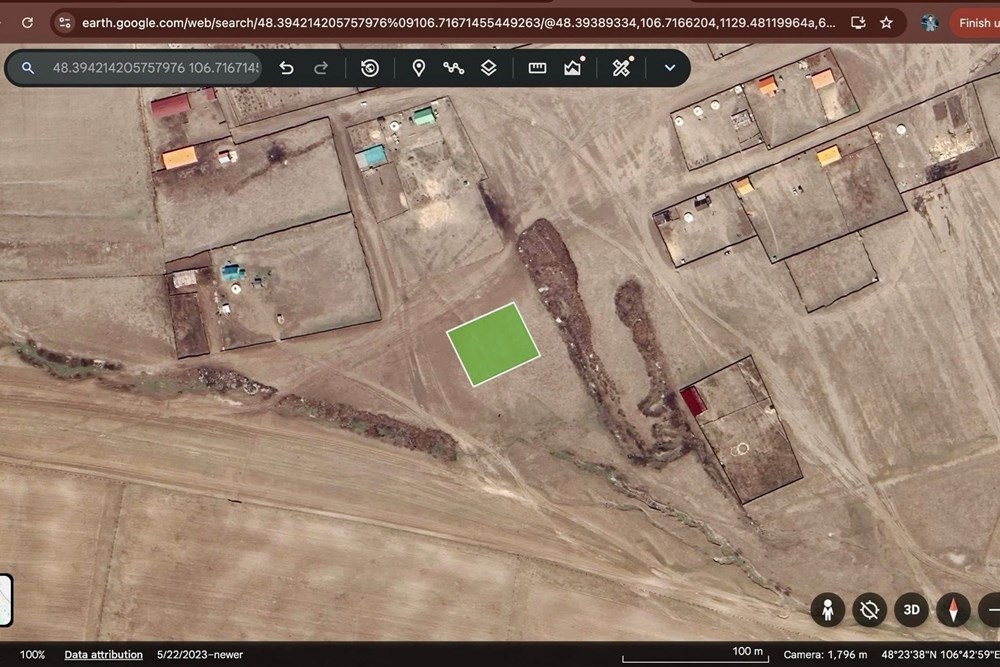Select the green polygon on map

point(493,344)
